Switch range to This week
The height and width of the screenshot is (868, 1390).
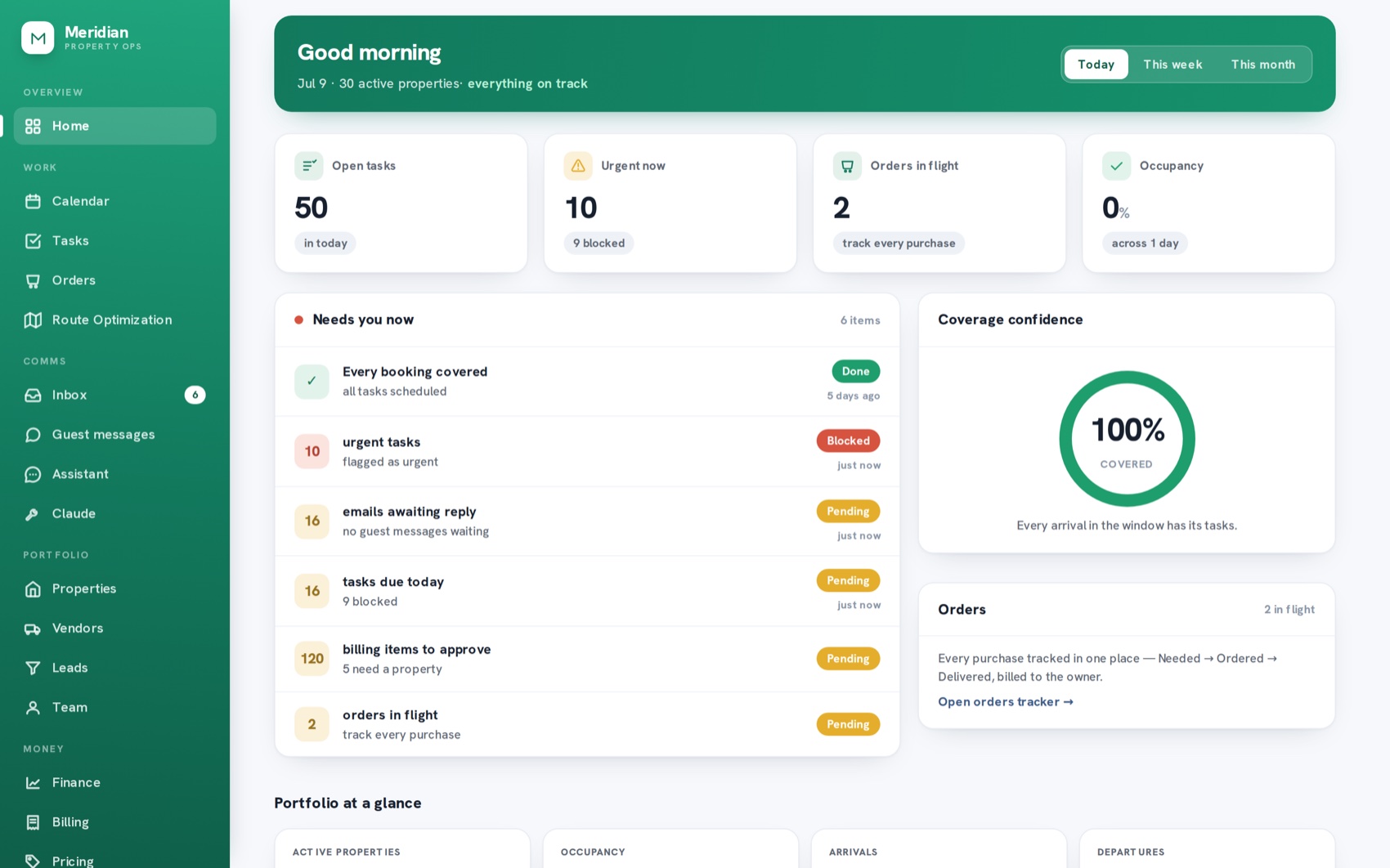tap(1173, 64)
